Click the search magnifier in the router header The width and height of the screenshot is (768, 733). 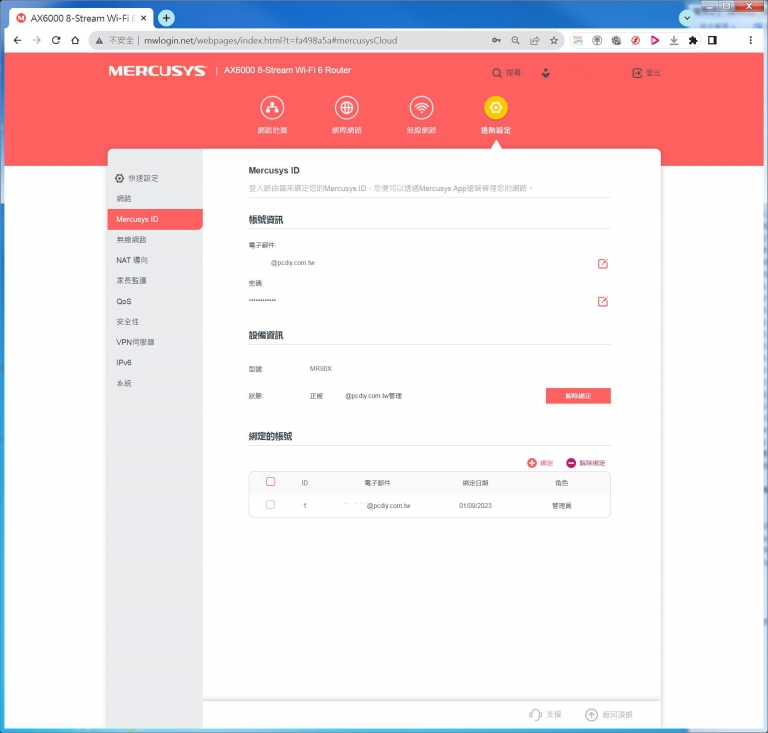click(497, 73)
